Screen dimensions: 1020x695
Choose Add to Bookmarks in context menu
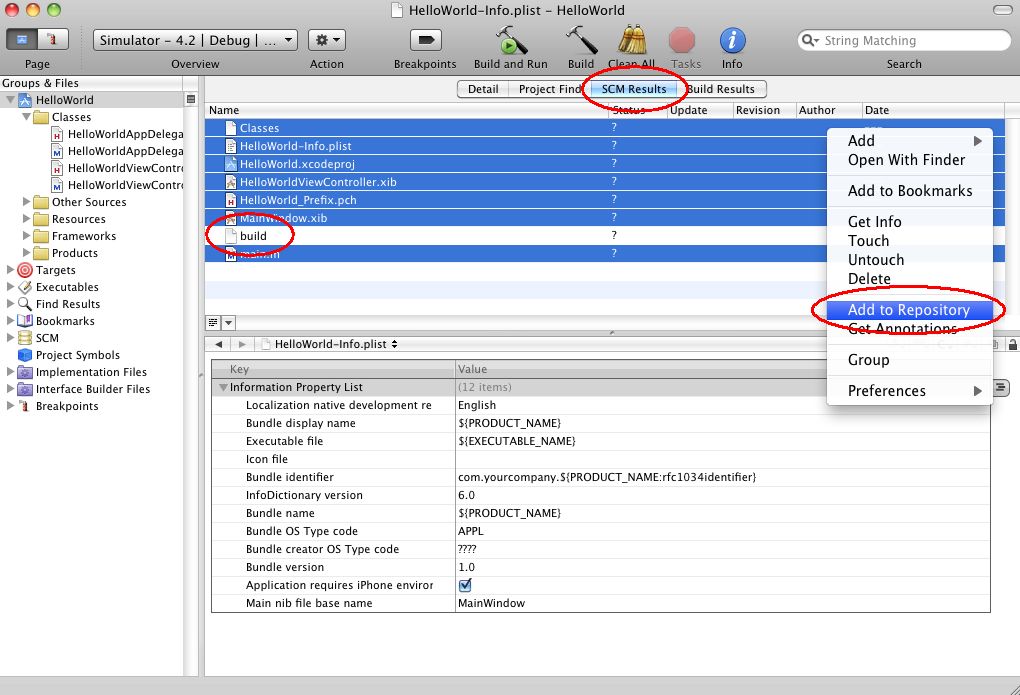tap(909, 191)
